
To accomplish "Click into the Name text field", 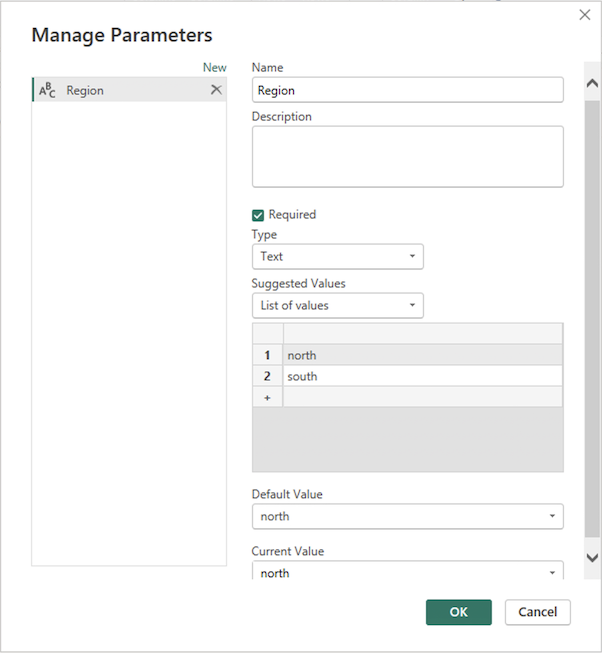I will 407,90.
